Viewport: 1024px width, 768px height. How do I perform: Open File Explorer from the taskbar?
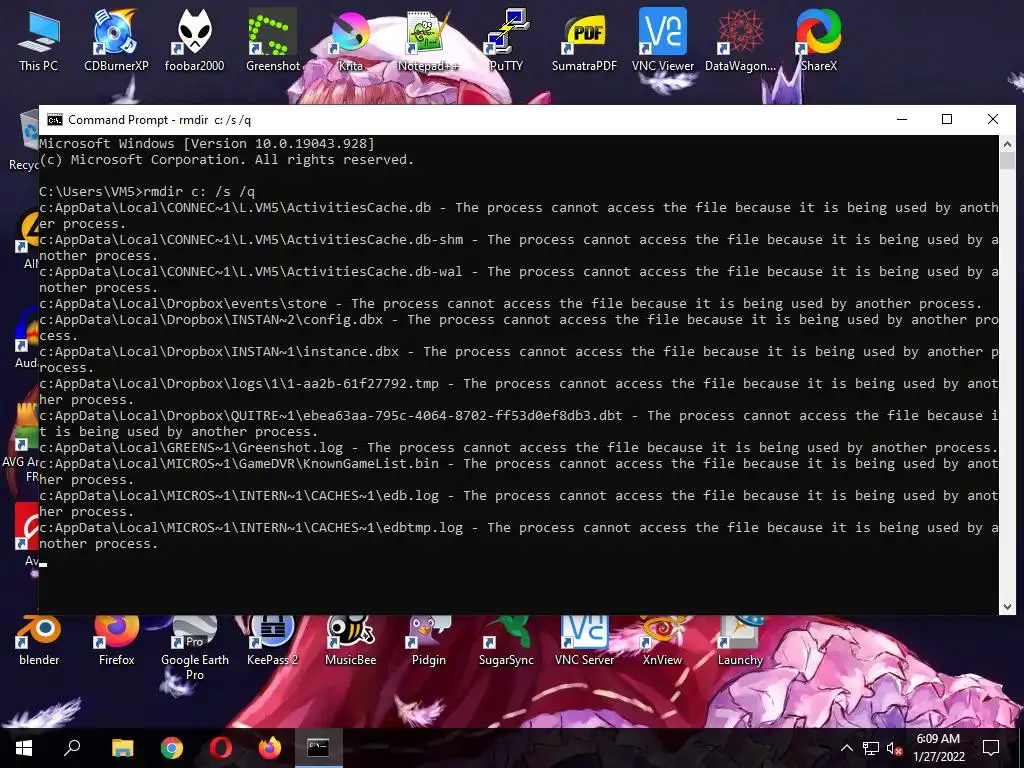(122, 748)
